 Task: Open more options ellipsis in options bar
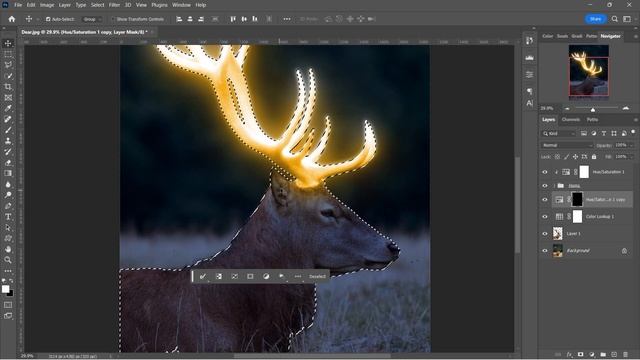pos(287,19)
